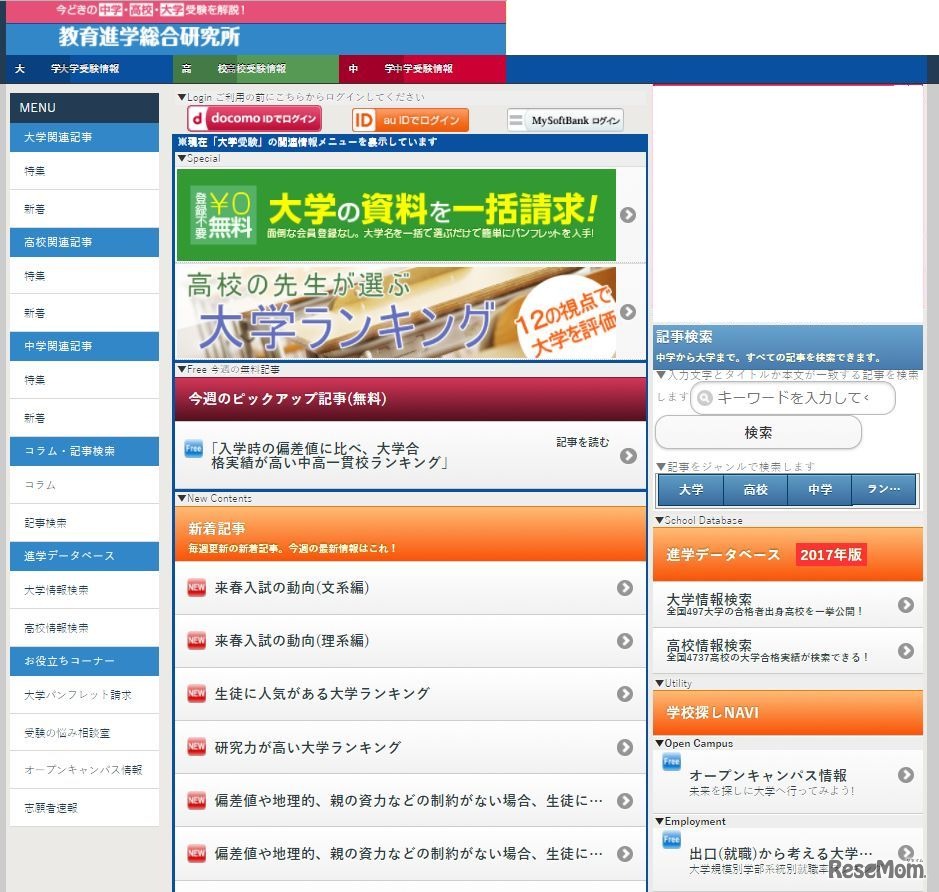The height and width of the screenshot is (892, 939).
Task: Collapse the School Database section
Action: pyautogui.click(x=658, y=520)
